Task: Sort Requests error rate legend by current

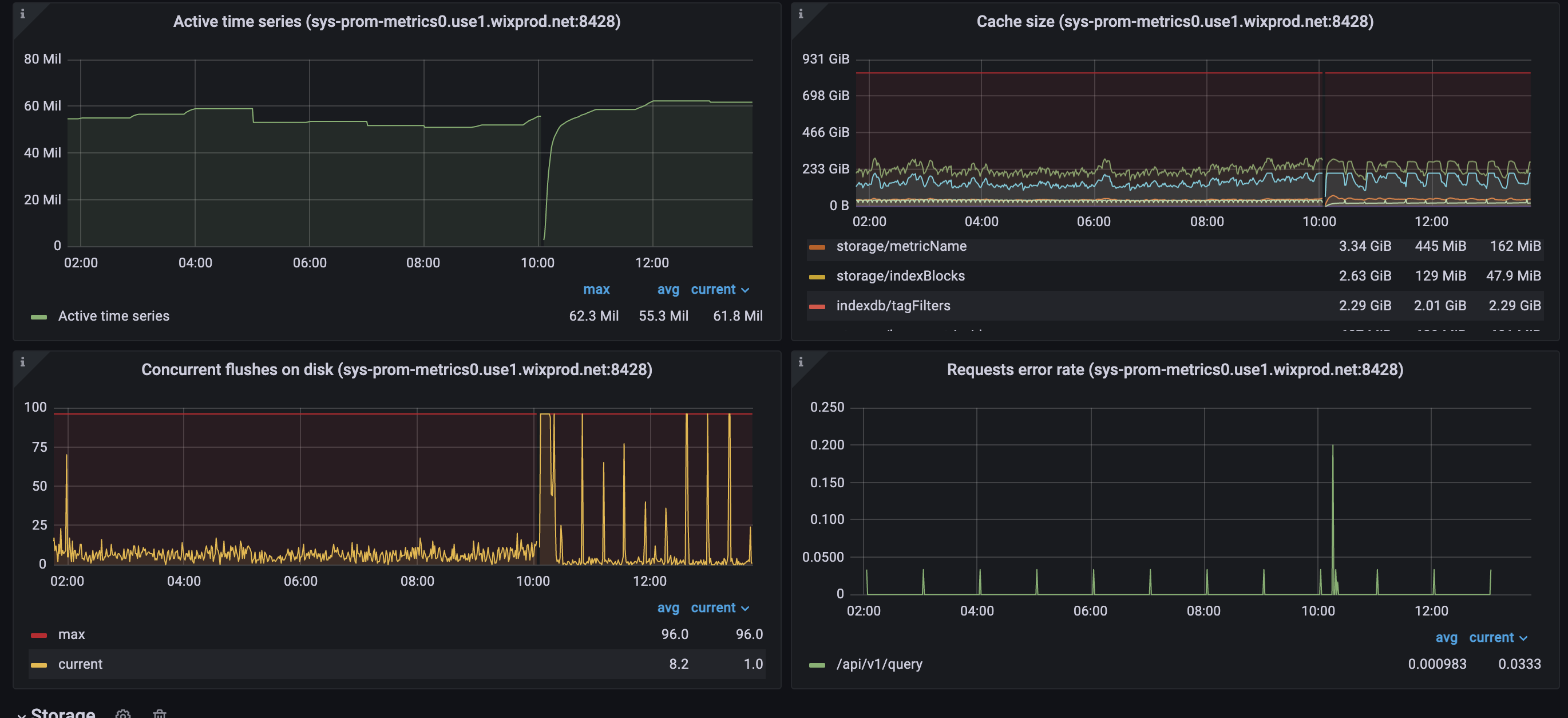Action: click(1498, 638)
